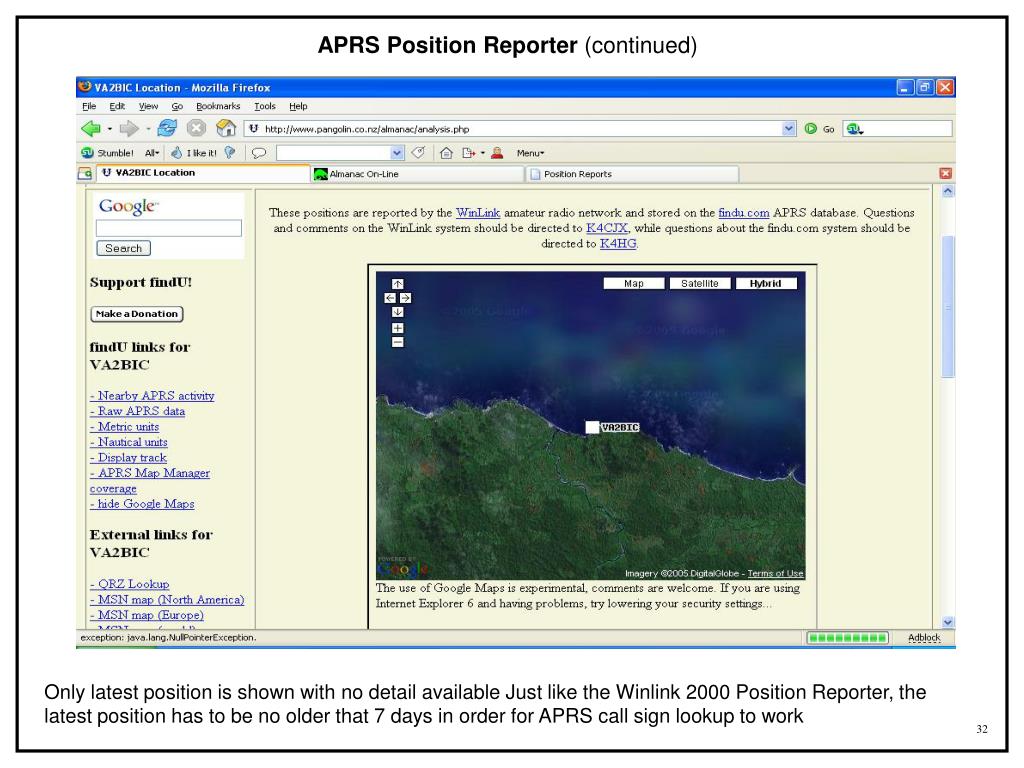The height and width of the screenshot is (768, 1024).
Task: Open the address bar history dropdown
Action: 789,129
